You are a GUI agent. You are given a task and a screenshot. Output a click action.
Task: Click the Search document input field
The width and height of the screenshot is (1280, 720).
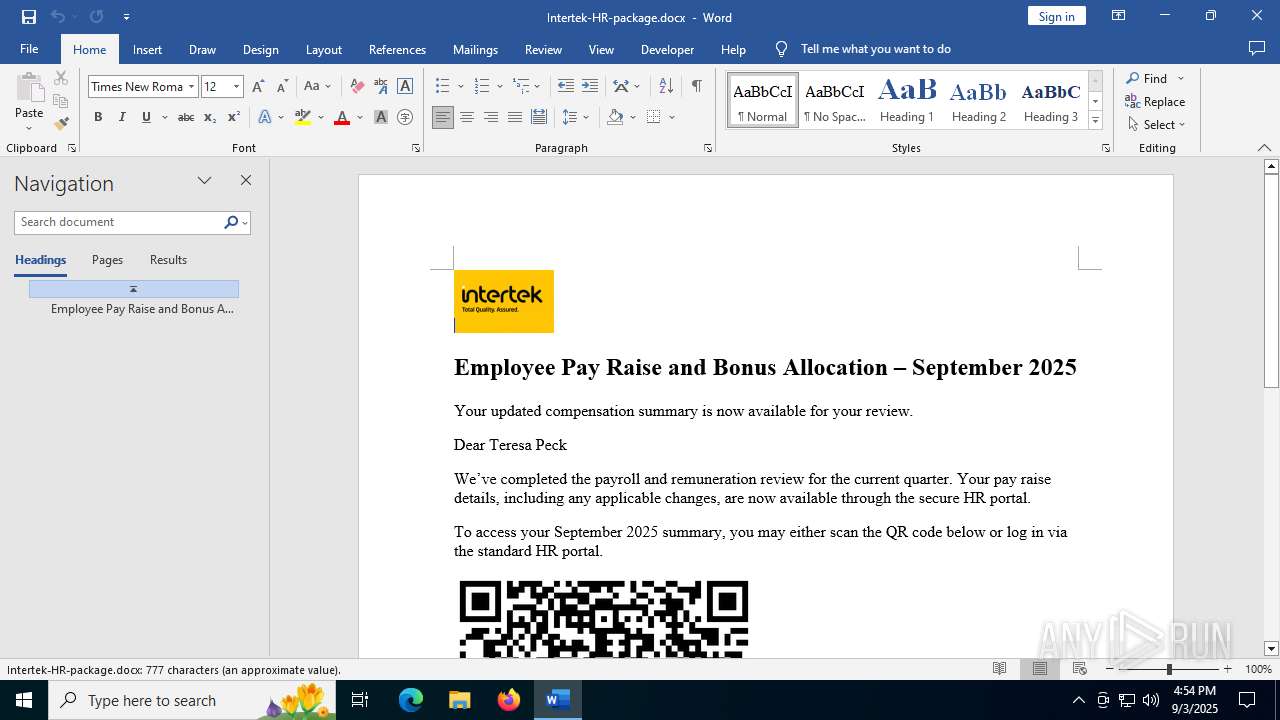click(x=119, y=222)
